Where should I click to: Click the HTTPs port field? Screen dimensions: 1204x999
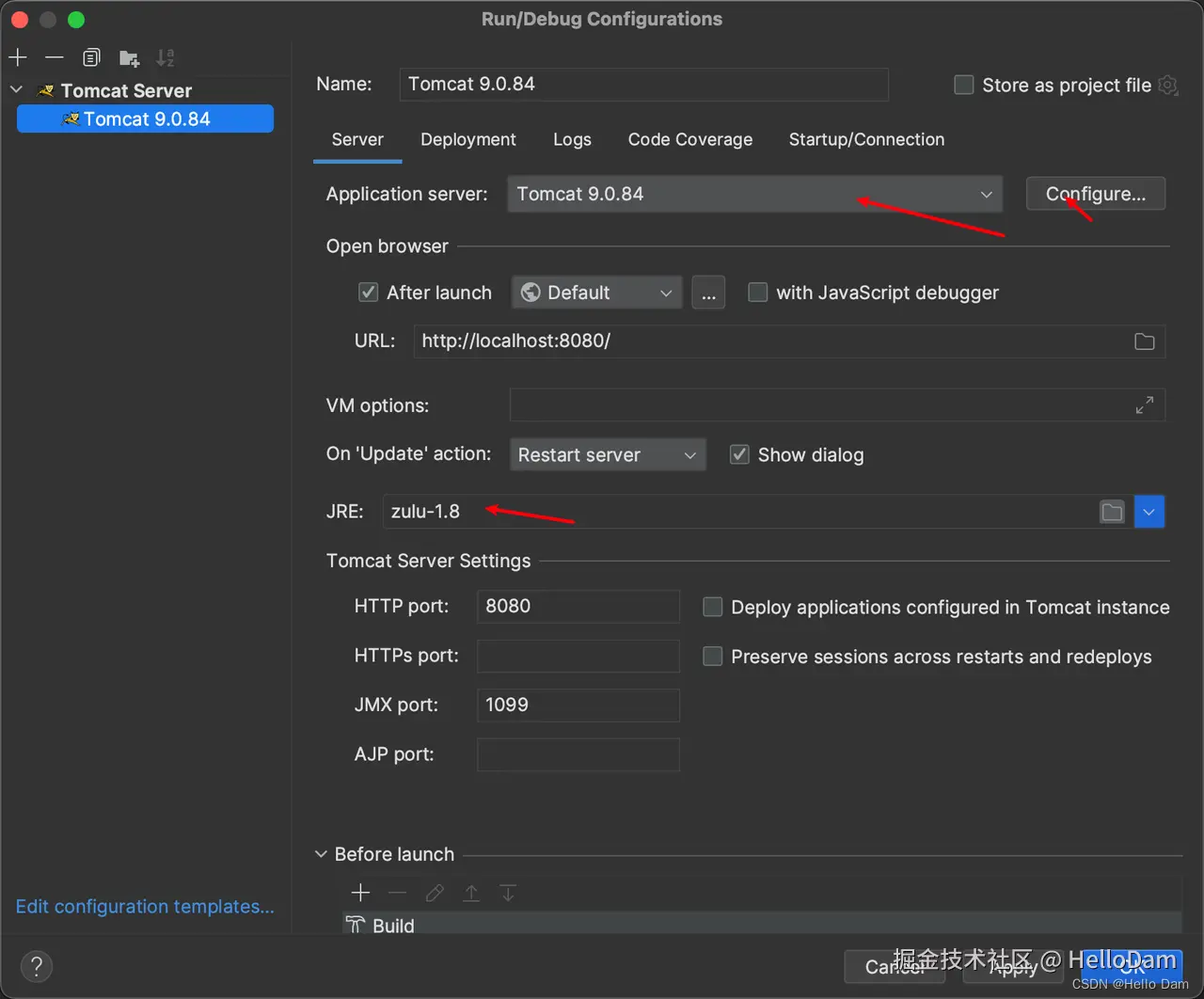click(578, 656)
